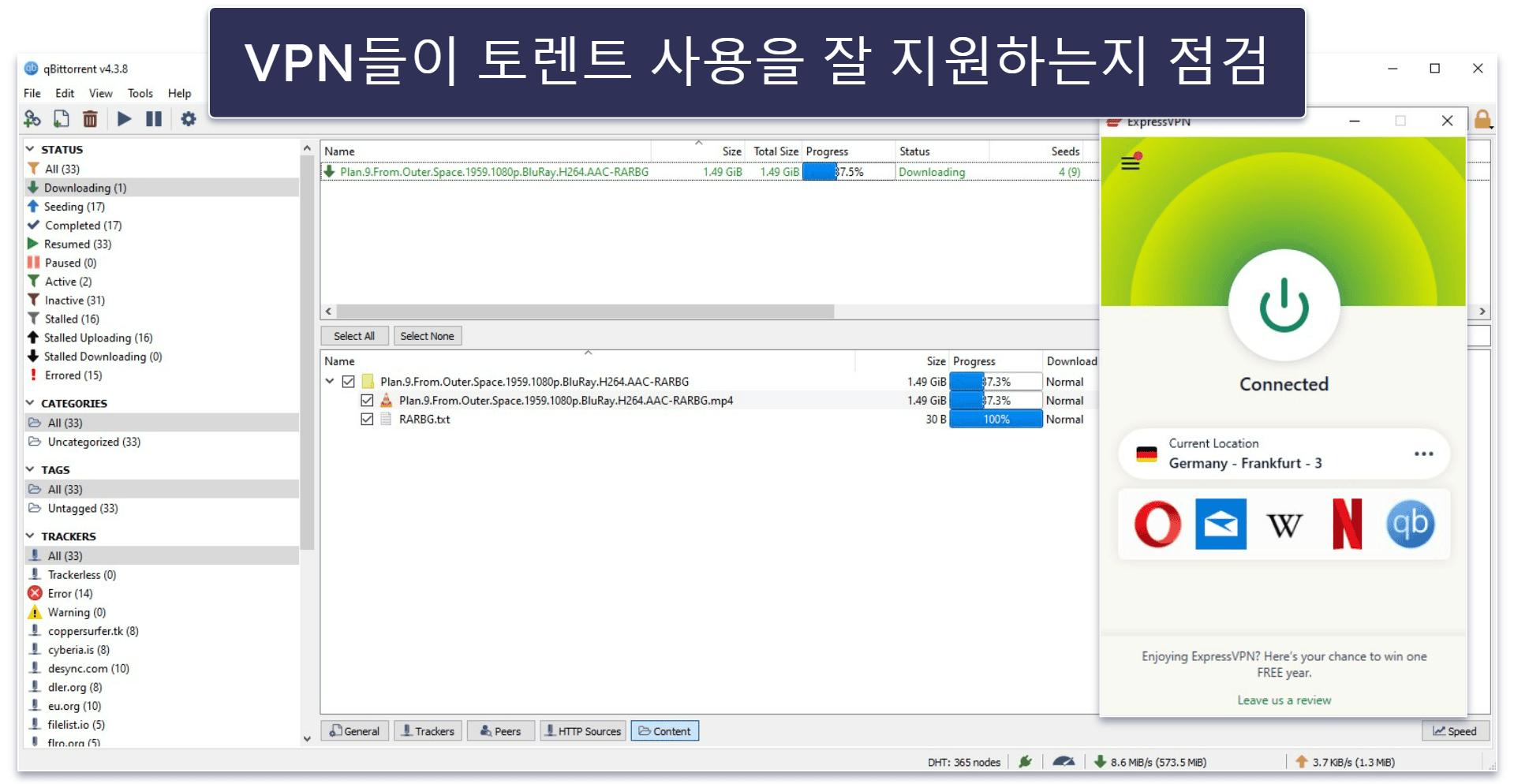Click upload speed arrow in status bar
This screenshot has width=1514, height=784.
[x=1302, y=761]
